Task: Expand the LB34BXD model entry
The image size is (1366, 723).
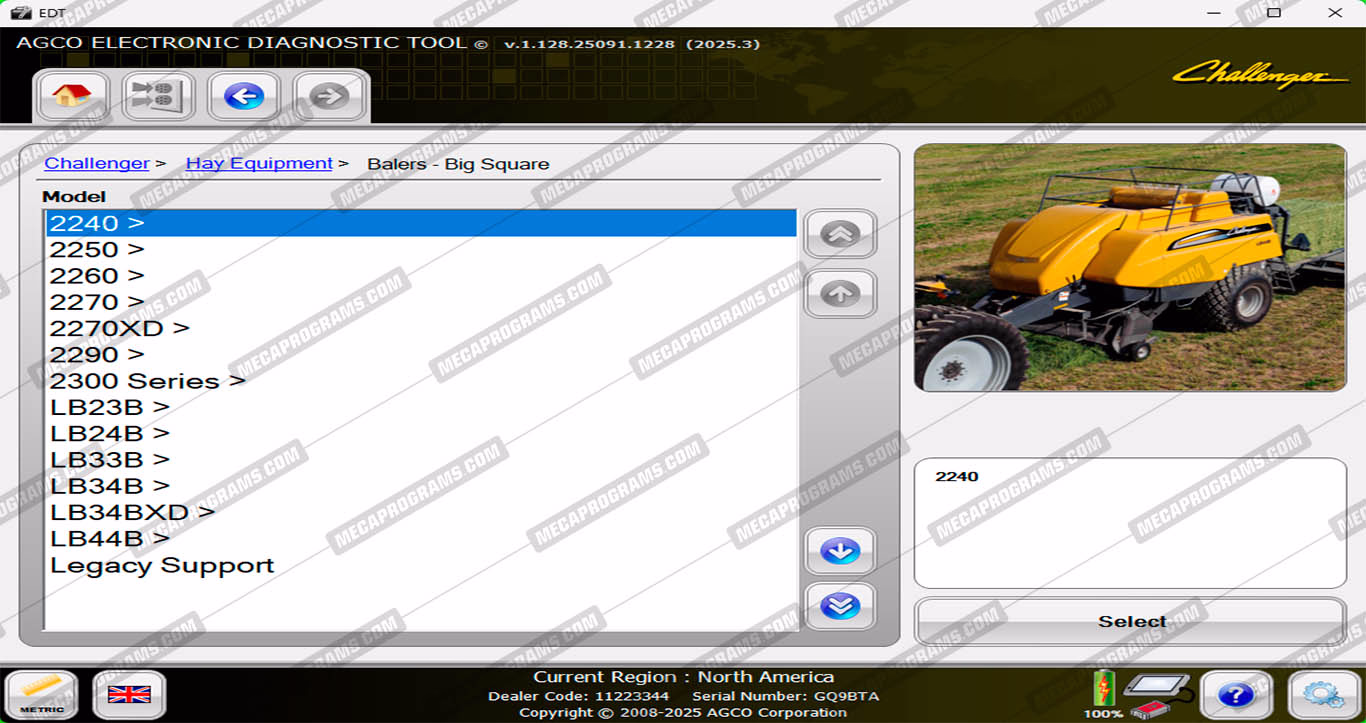Action: (132, 512)
